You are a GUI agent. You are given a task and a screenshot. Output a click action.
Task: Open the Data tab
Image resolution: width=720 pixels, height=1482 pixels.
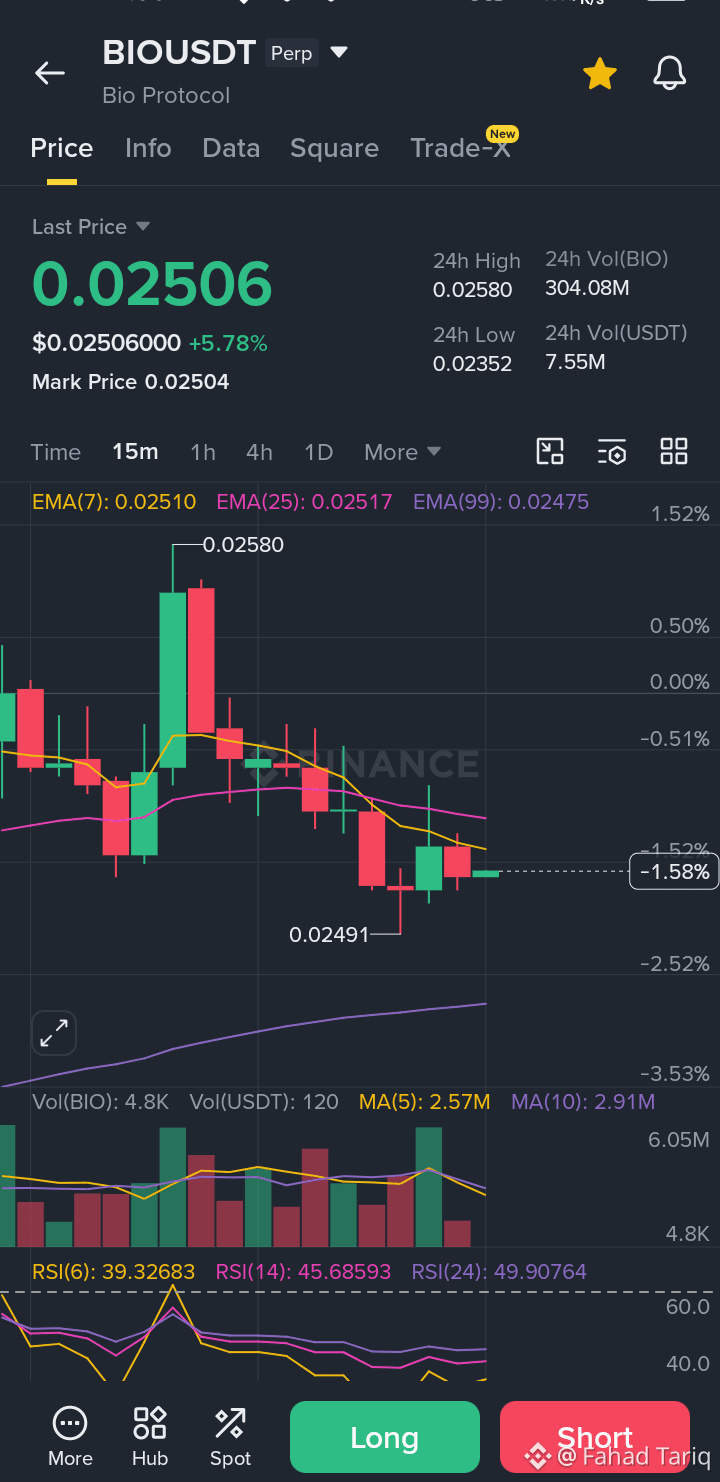point(231,148)
